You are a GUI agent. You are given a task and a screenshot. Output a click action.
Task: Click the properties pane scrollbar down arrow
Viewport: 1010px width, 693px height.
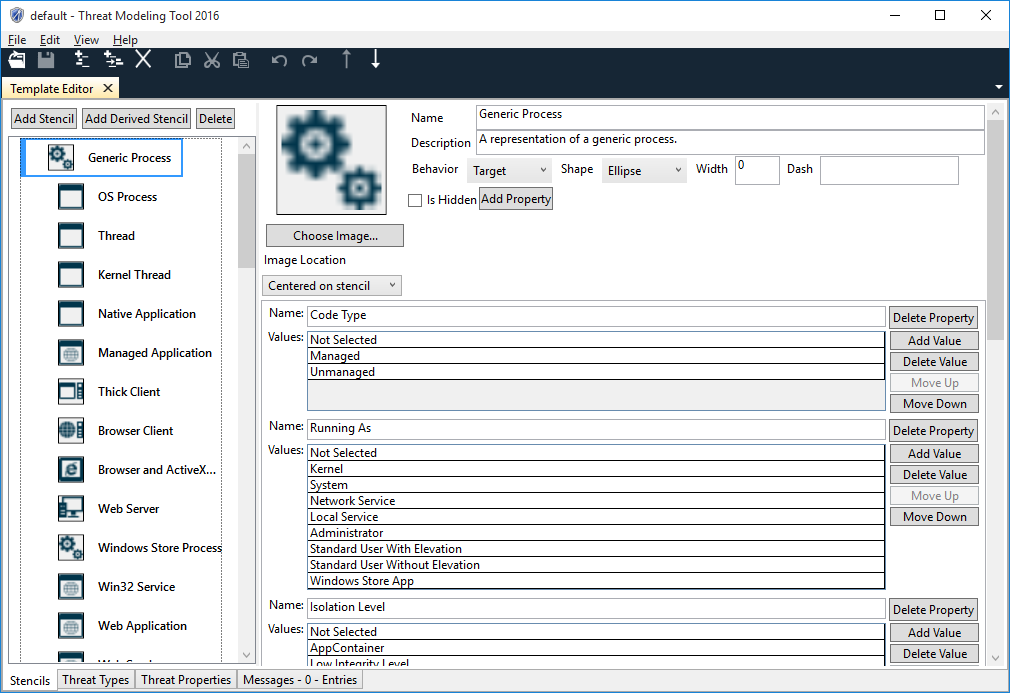coord(995,658)
